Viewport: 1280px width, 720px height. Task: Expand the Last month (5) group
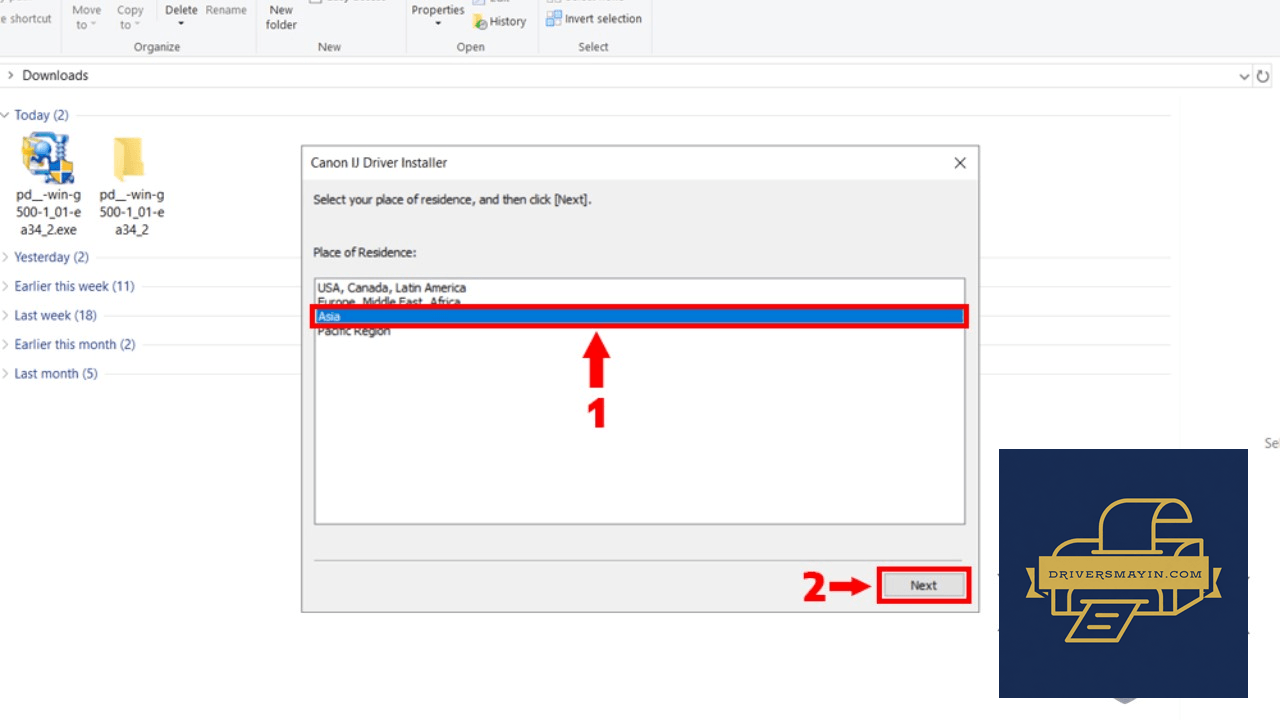(5, 373)
